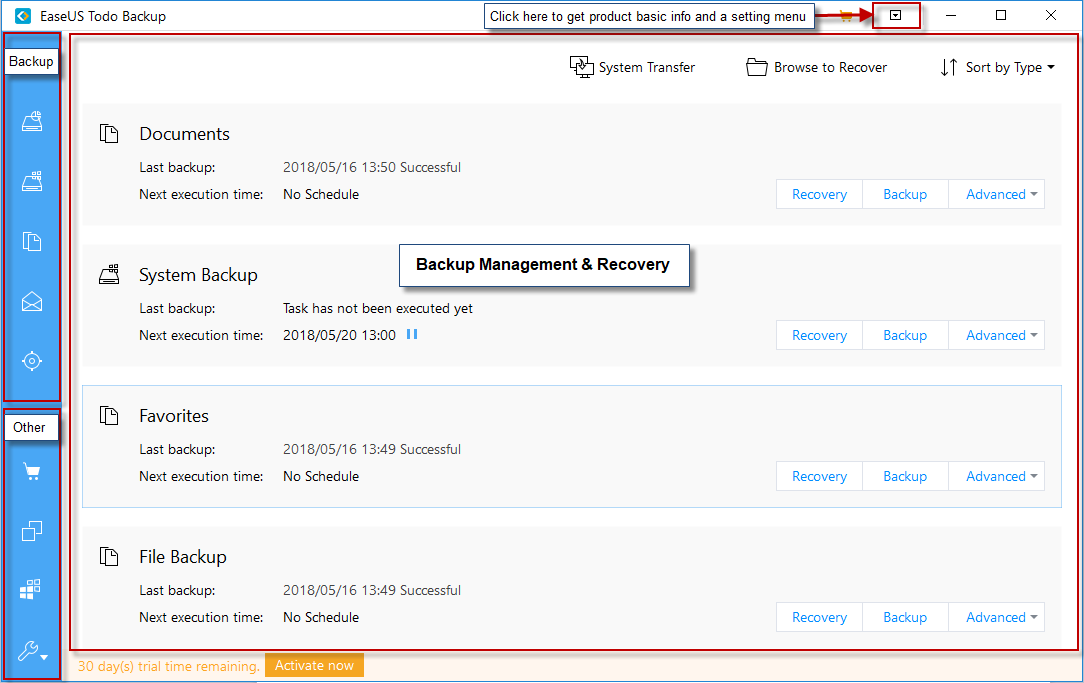Open the sidebar shopping cart icon

tap(32, 471)
